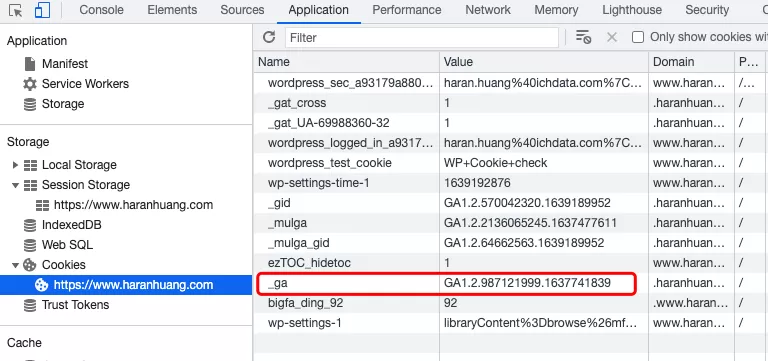The height and width of the screenshot is (361, 768).
Task: Open haranhuang.com under Session Storage
Action: coord(133,205)
